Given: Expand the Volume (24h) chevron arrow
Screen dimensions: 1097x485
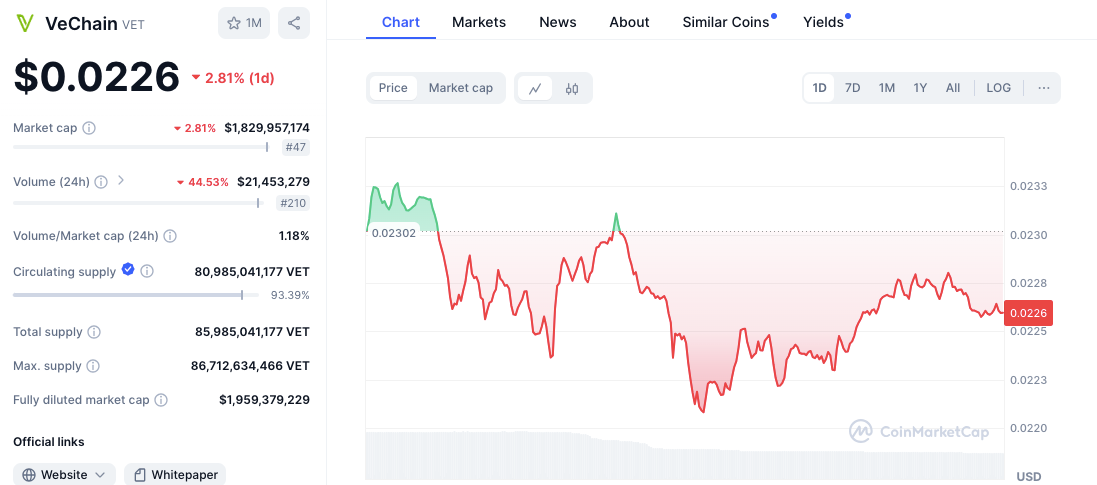Looking at the screenshot, I should pyautogui.click(x=121, y=181).
